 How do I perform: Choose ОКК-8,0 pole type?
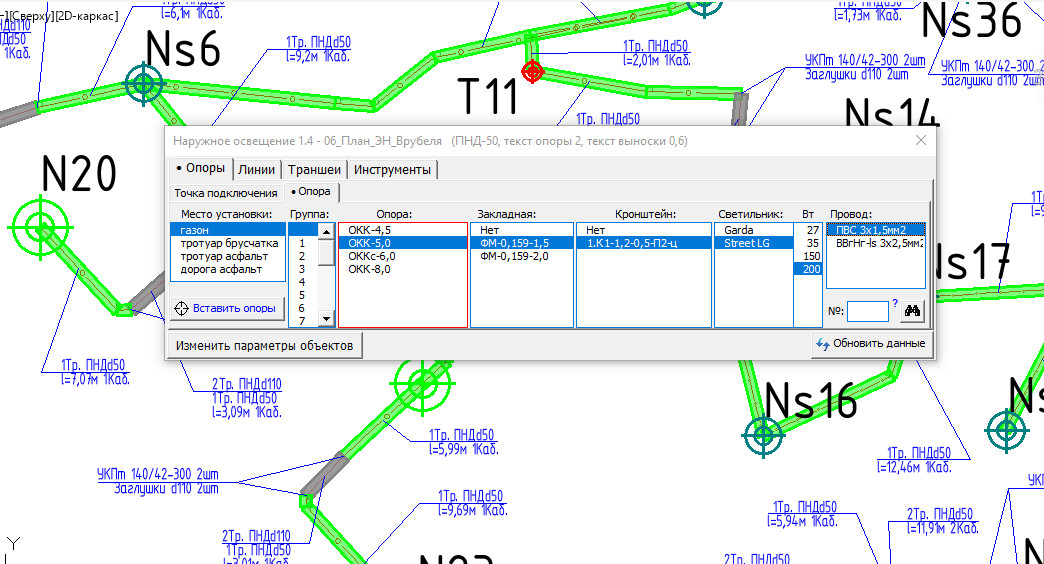[x=403, y=269]
